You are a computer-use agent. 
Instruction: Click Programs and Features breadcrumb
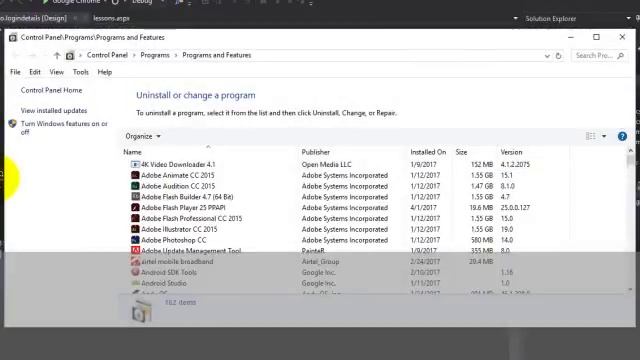click(x=217, y=55)
